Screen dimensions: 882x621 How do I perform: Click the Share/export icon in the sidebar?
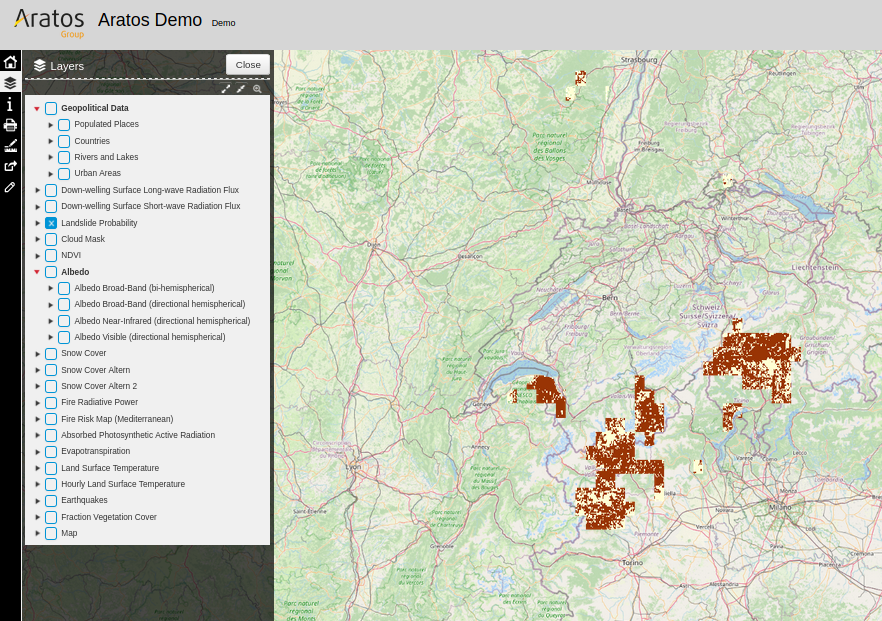pos(10,166)
